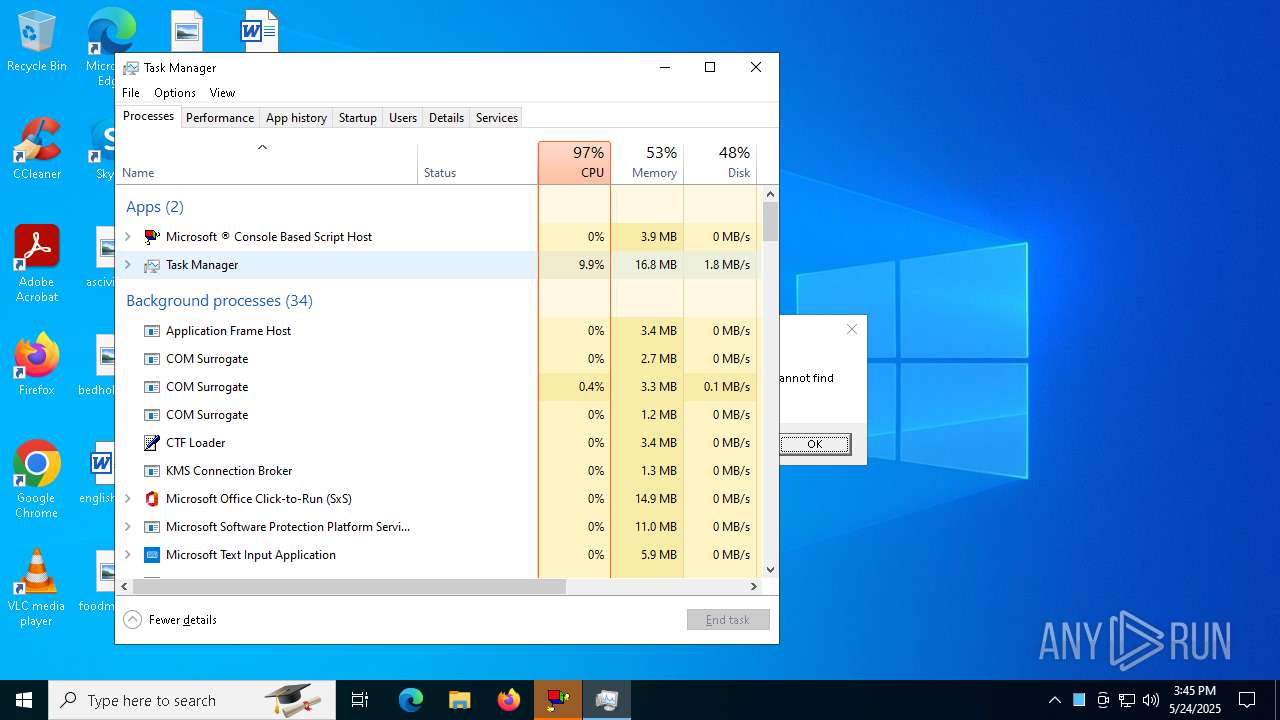The height and width of the screenshot is (720, 1280).
Task: Click the CTF Loader pen icon
Action: click(x=152, y=443)
